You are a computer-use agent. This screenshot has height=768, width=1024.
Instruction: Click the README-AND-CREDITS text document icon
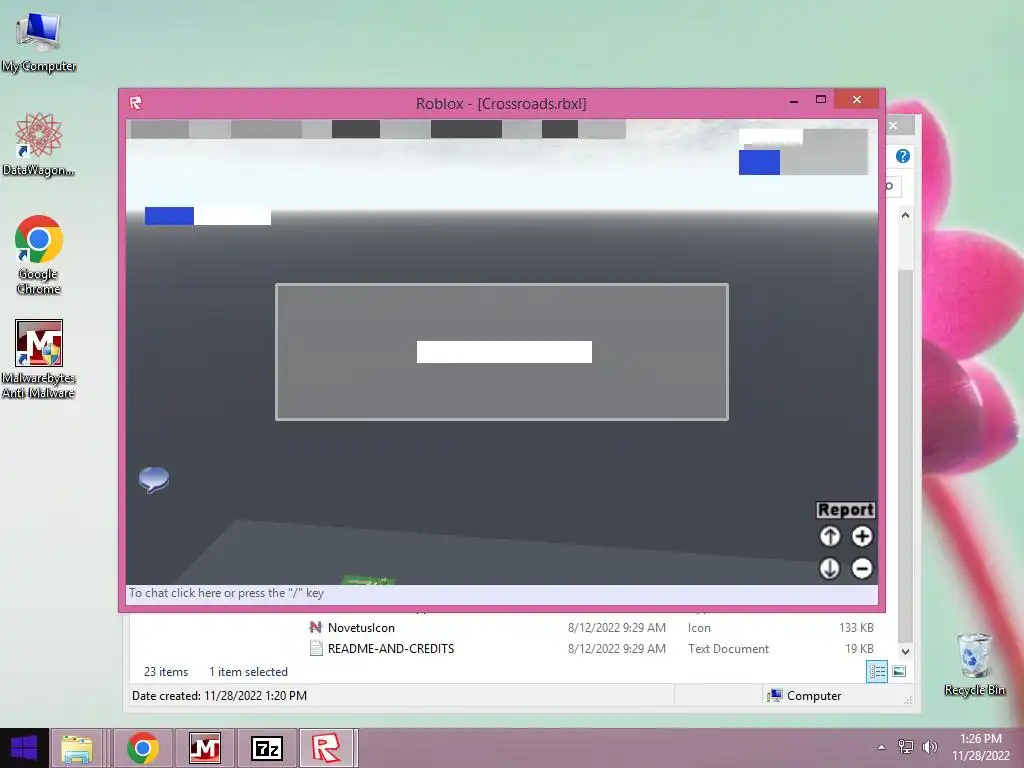click(316, 648)
